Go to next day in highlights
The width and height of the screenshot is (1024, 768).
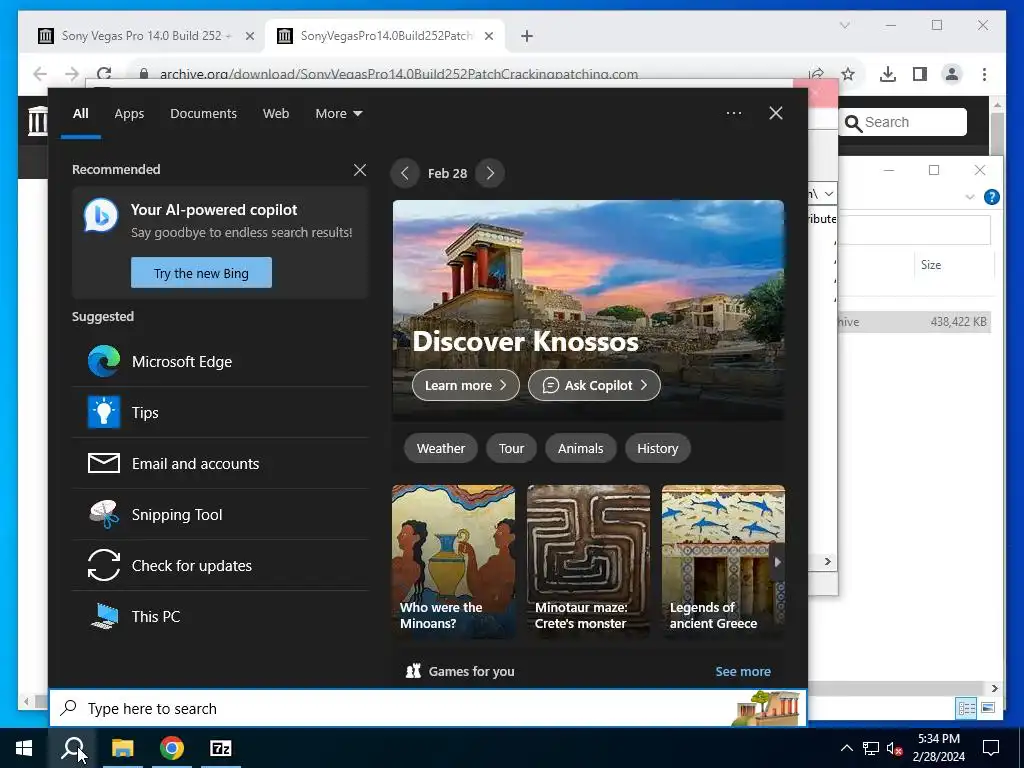[490, 173]
